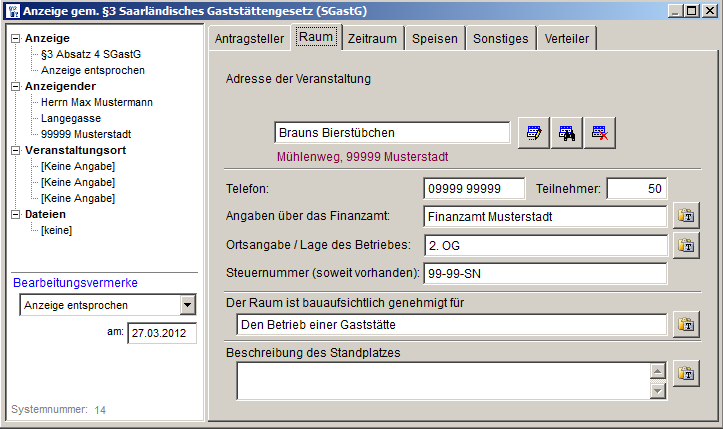Click into the Telefon input field
The width and height of the screenshot is (723, 429).
tap(474, 189)
